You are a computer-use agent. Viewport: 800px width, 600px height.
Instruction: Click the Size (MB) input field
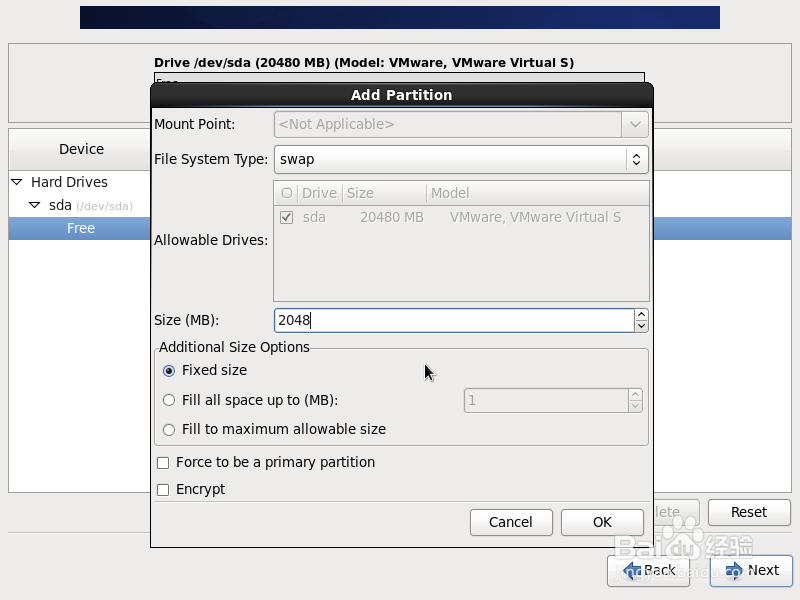450,320
